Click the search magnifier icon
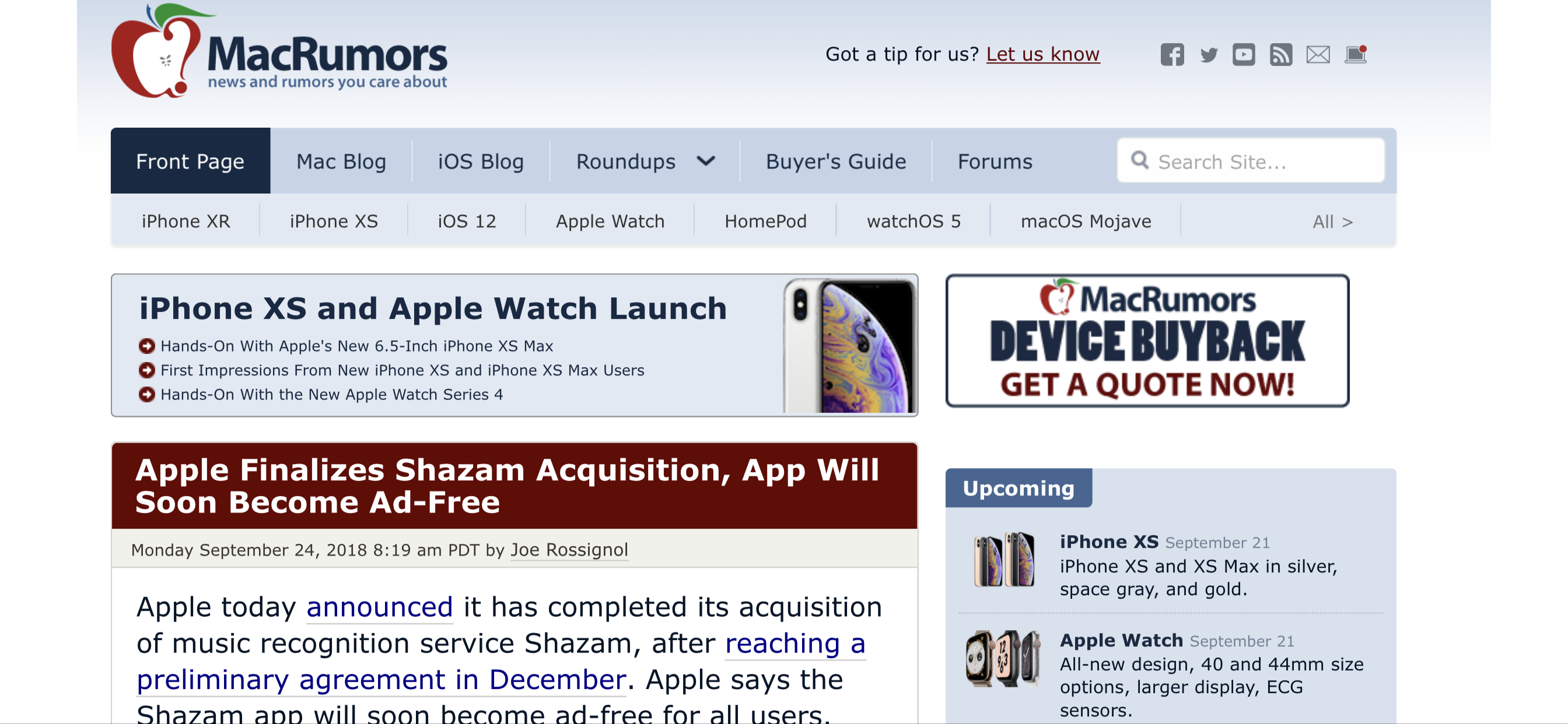1568x724 pixels. 1139,160
